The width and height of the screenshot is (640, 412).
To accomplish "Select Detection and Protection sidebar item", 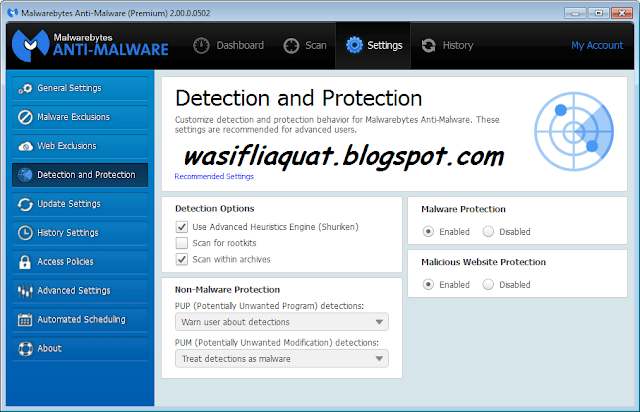I will pyautogui.click(x=80, y=175).
